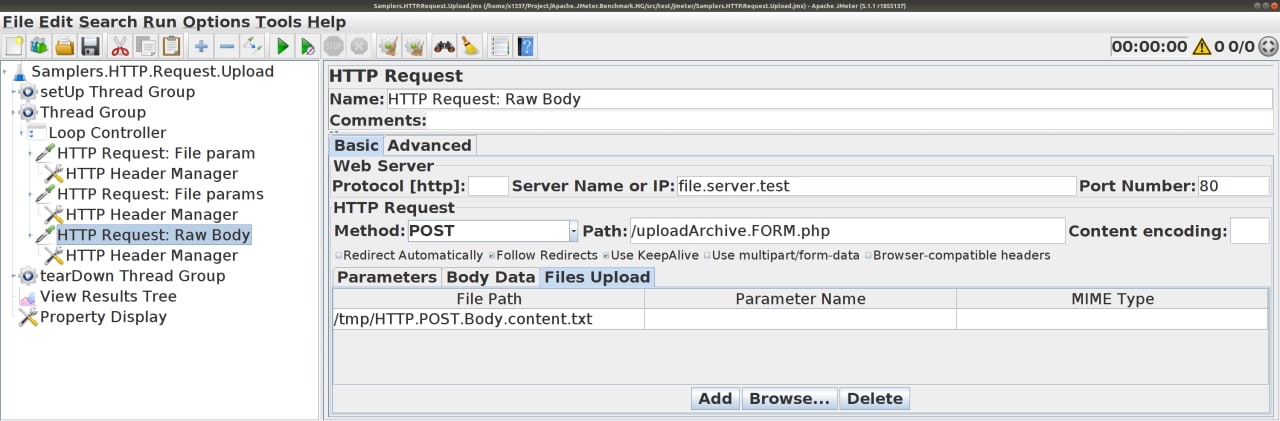Click the Browse... button

[789, 398]
